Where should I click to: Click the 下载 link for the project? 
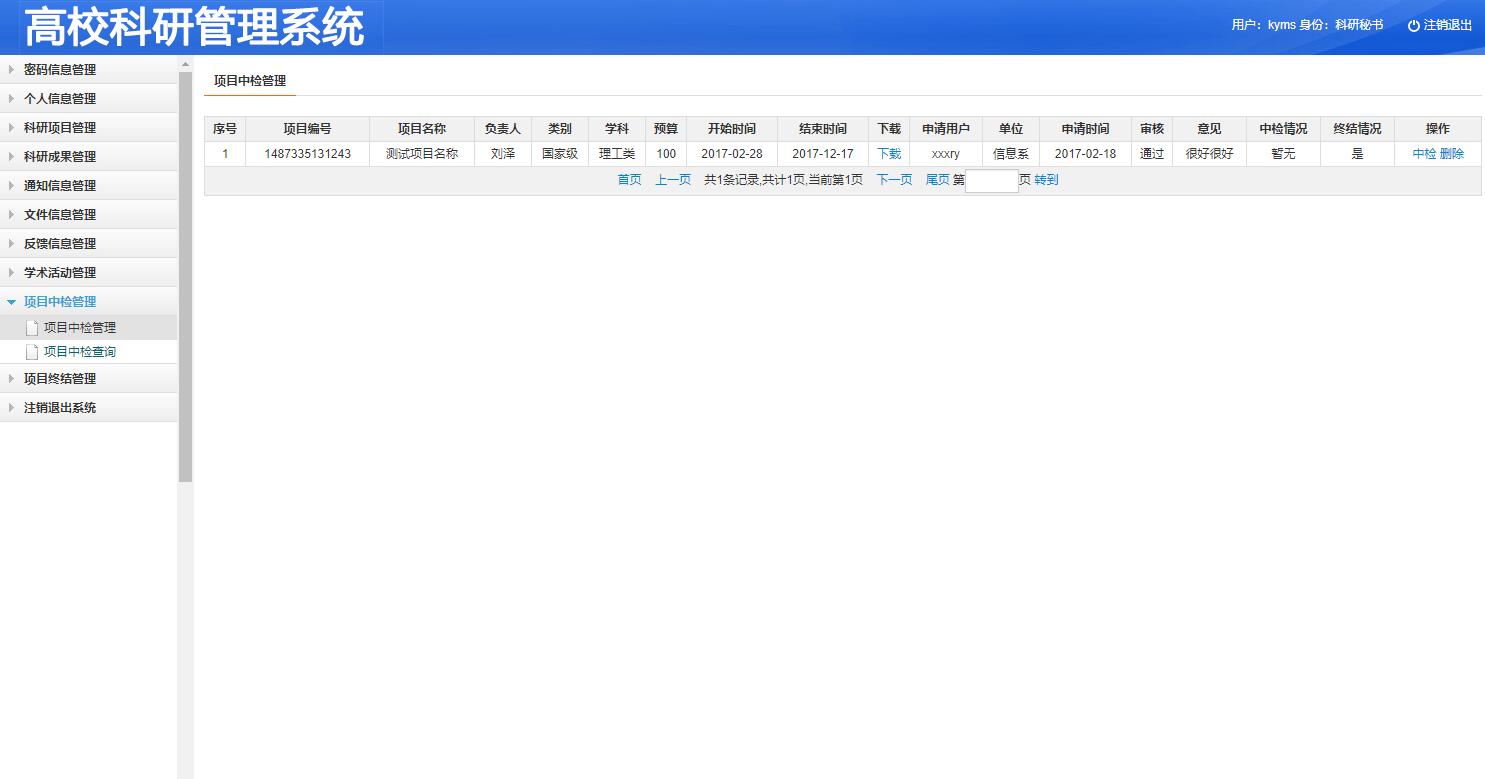tap(889, 154)
